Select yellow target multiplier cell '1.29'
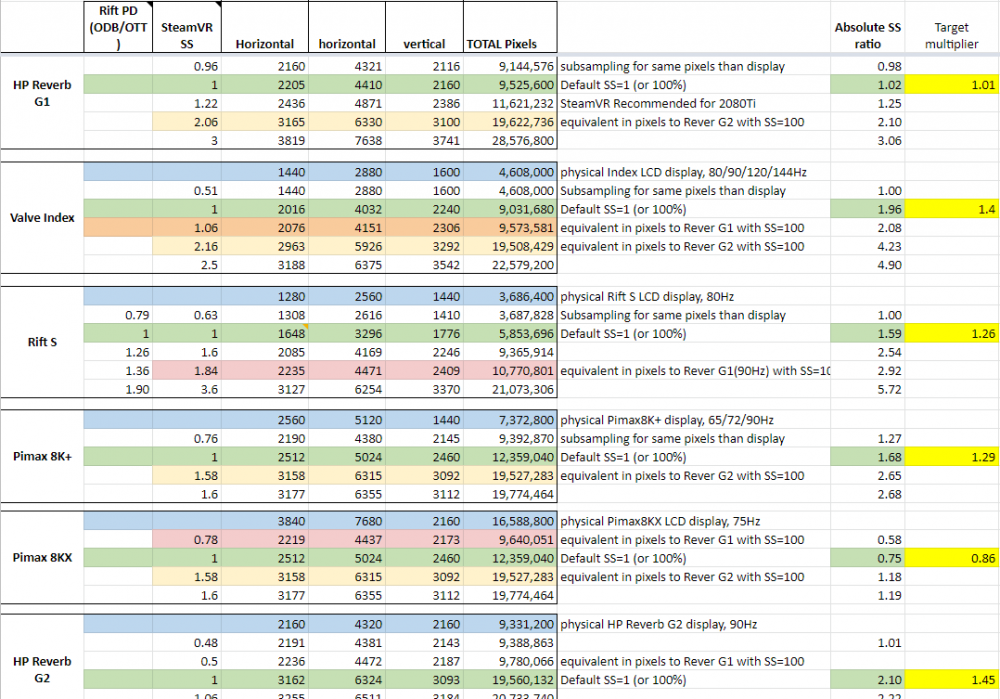This screenshot has width=1000, height=699. [952, 457]
